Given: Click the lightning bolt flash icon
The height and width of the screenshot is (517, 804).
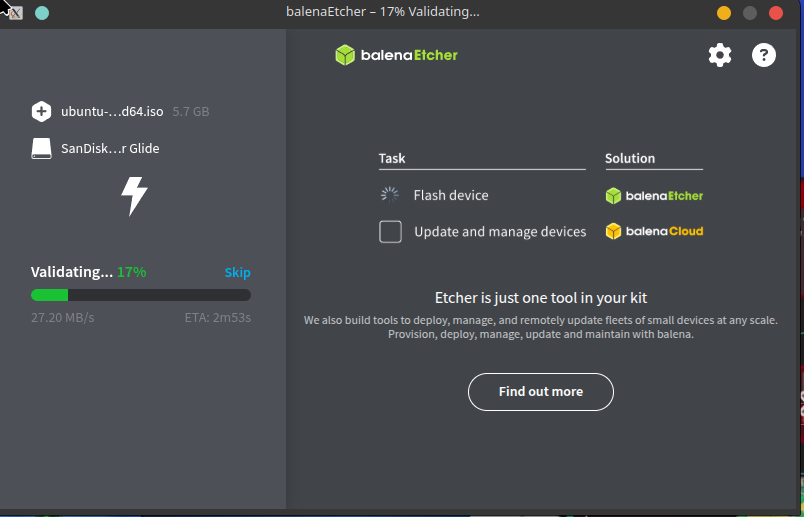Looking at the screenshot, I should [x=134, y=196].
